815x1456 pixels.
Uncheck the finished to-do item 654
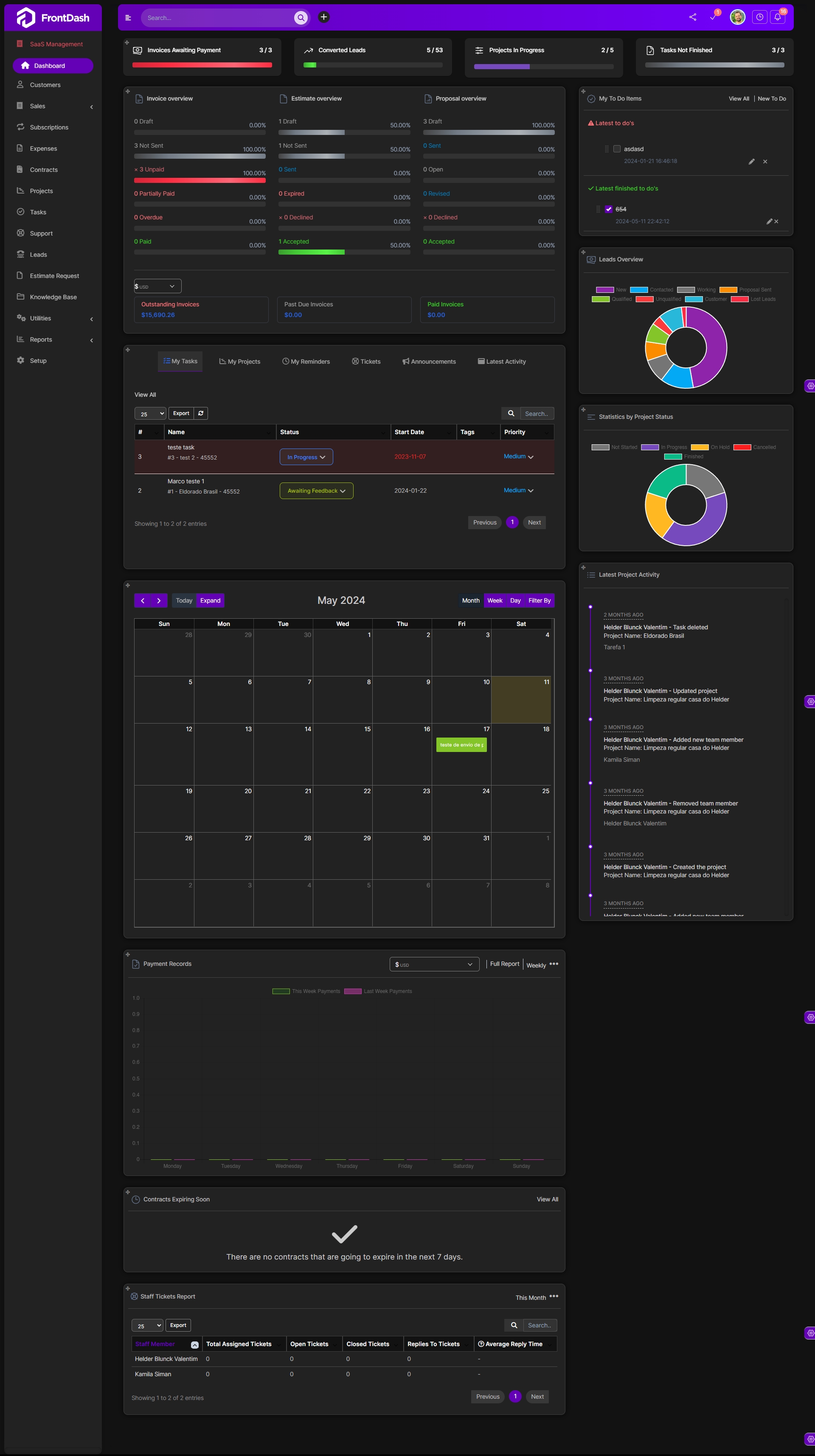click(609, 209)
